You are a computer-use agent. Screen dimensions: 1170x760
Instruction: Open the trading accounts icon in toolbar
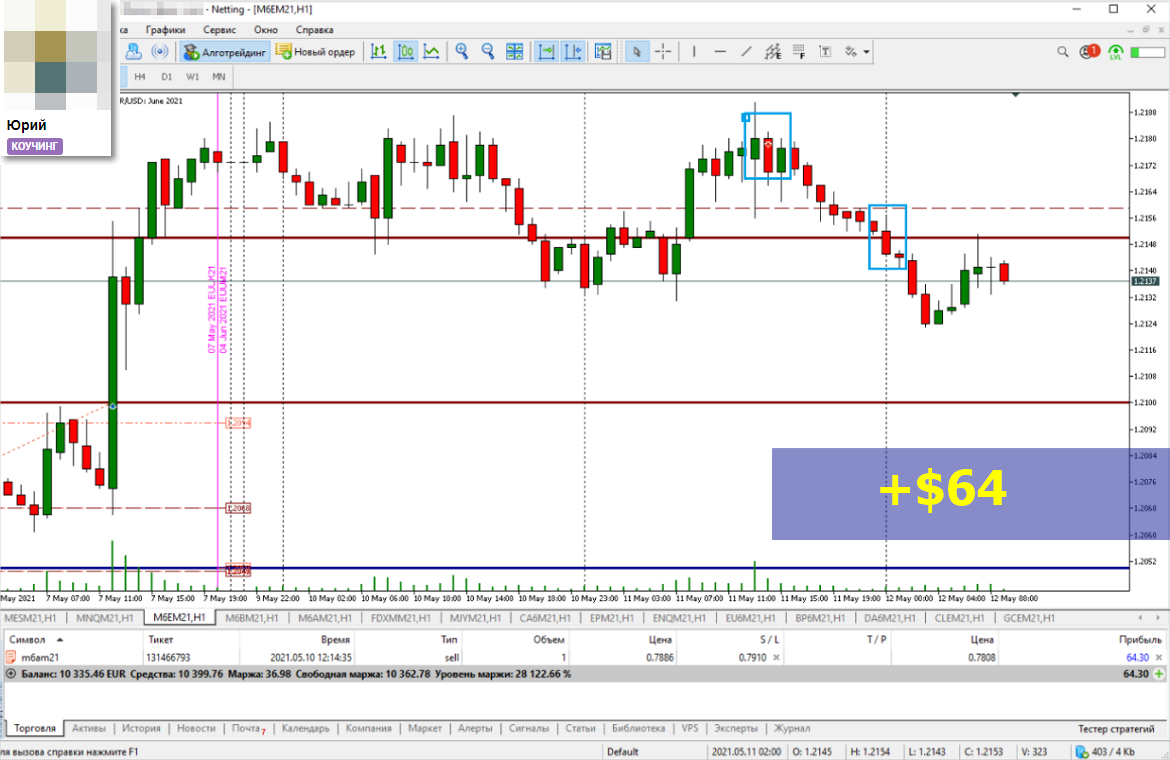pyautogui.click(x=134, y=51)
